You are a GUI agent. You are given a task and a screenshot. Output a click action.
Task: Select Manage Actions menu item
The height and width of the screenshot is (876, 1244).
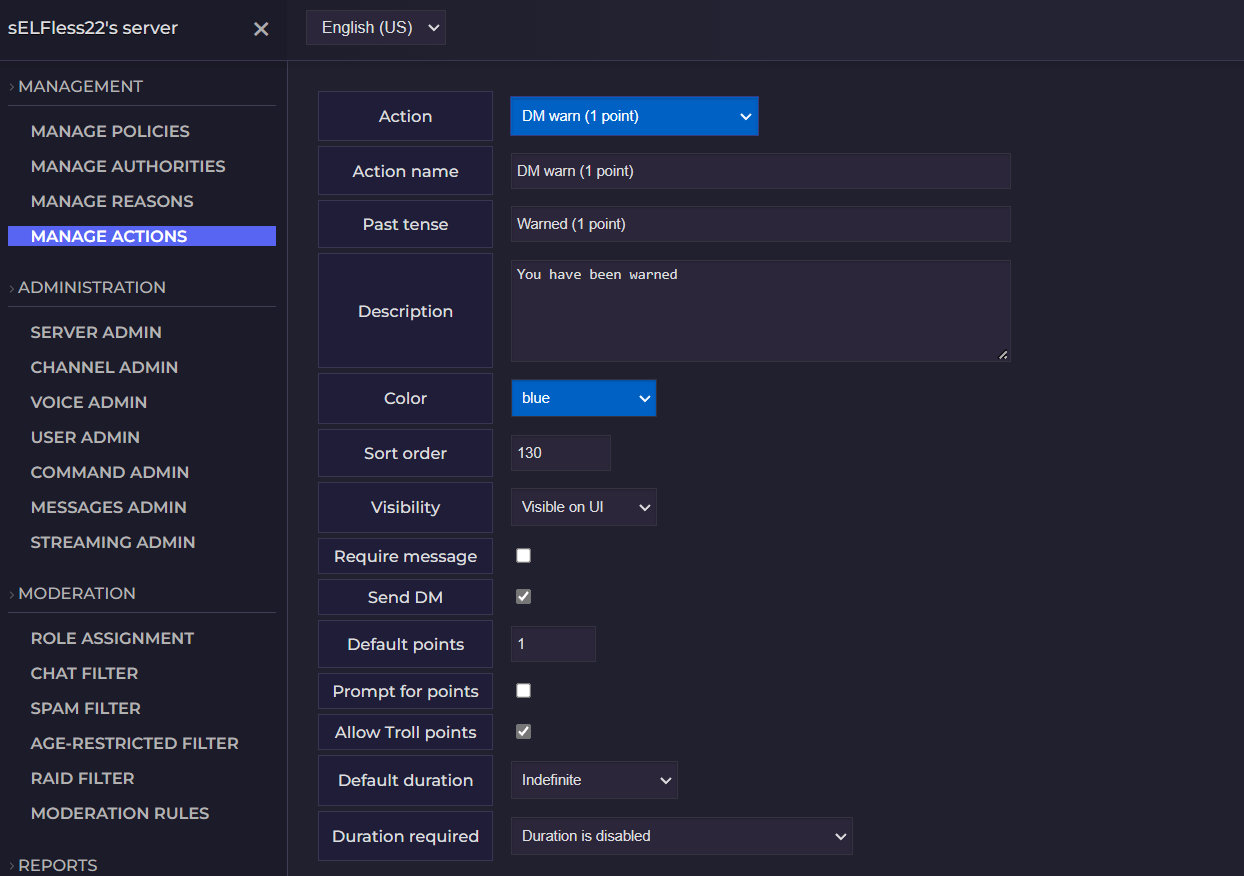click(142, 236)
